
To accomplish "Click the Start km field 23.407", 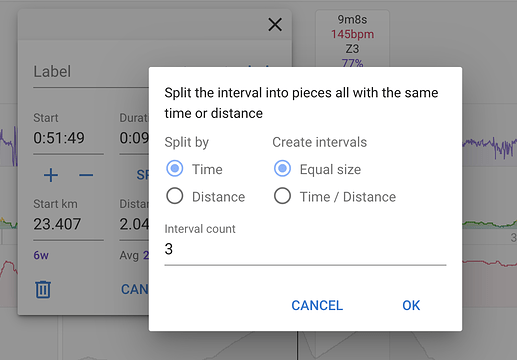I will click(x=68, y=224).
